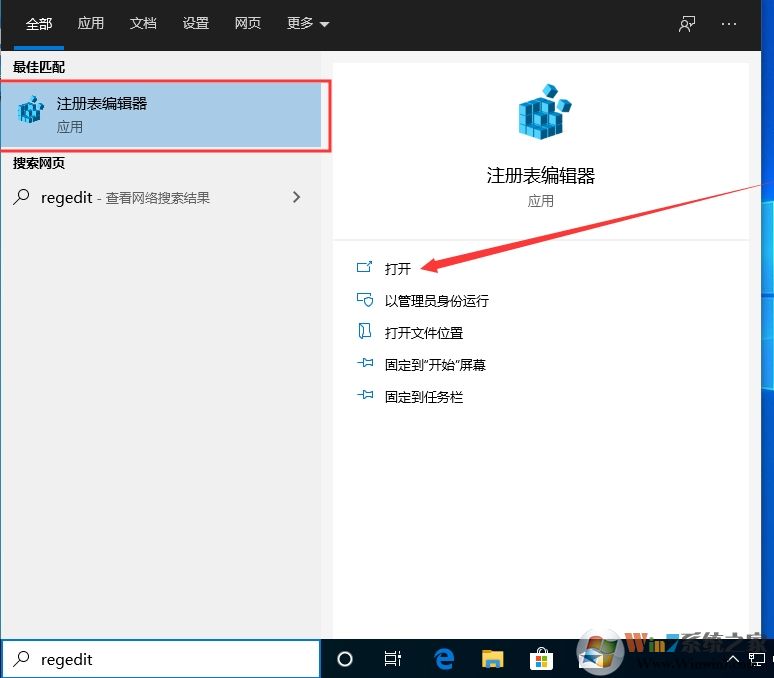The height and width of the screenshot is (678, 774).
Task: Switch to the 应用 tab
Action: [x=90, y=23]
